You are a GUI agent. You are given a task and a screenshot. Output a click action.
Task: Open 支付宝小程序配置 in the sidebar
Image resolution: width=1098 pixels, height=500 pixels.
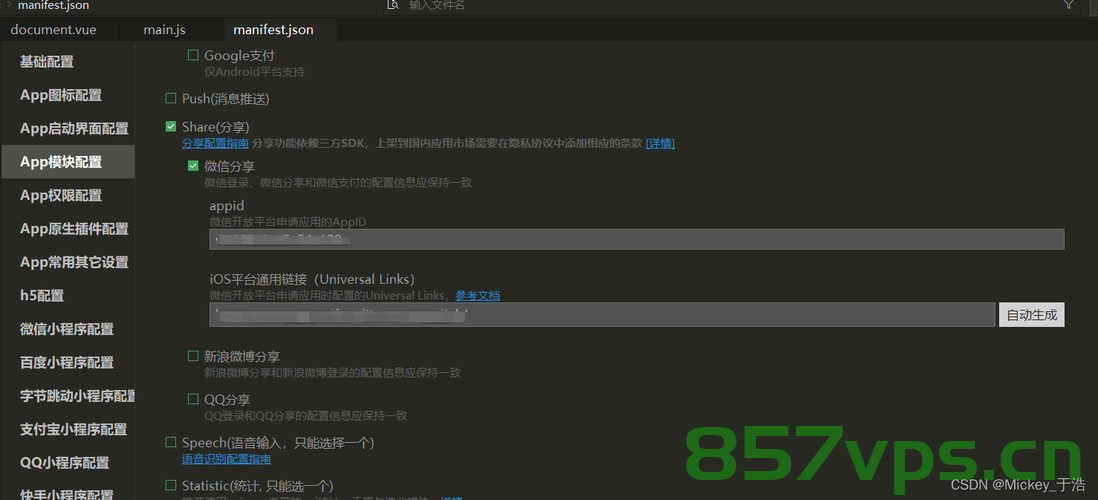click(x=74, y=429)
